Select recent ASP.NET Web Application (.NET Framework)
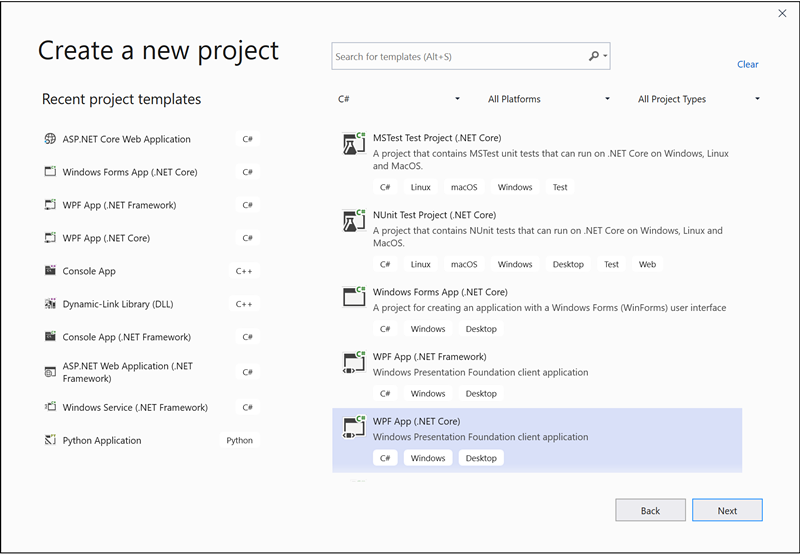 (127, 372)
